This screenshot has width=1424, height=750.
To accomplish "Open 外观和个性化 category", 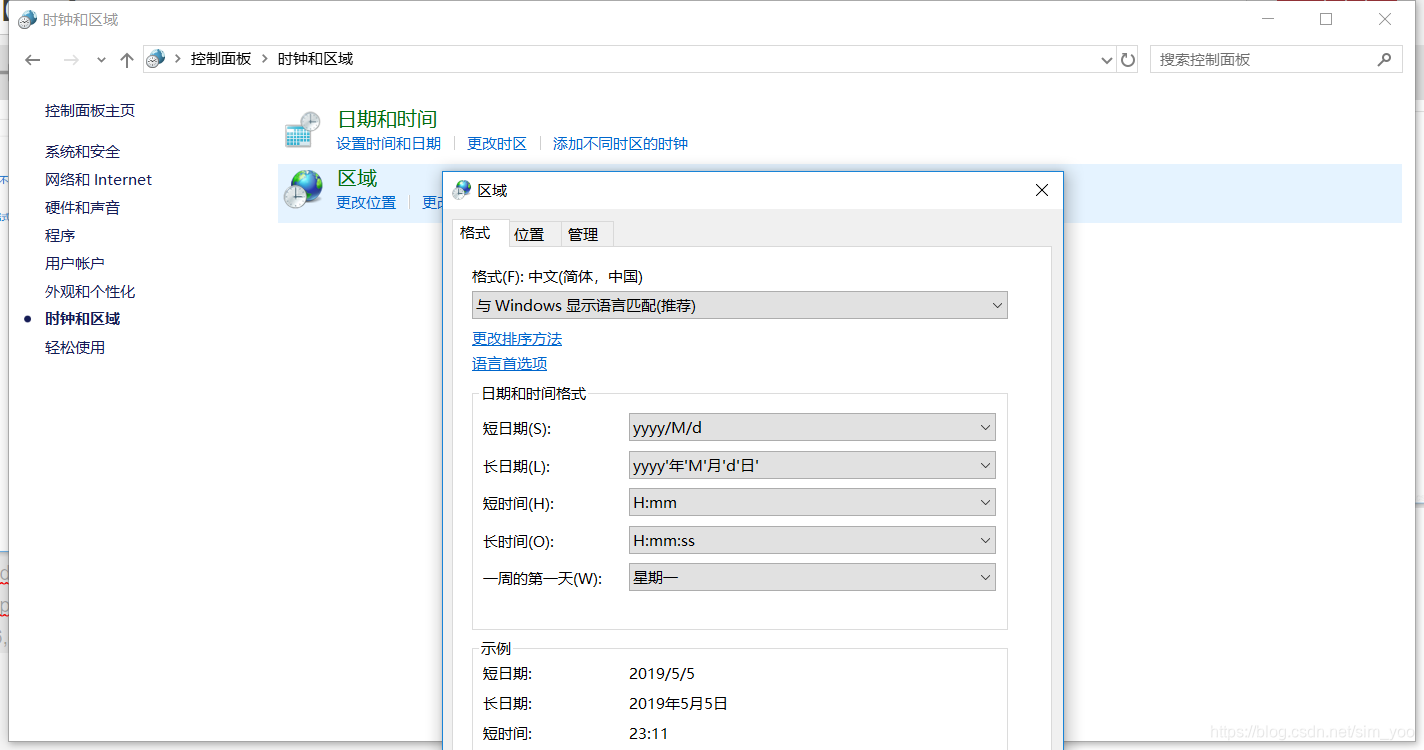I will (x=90, y=292).
